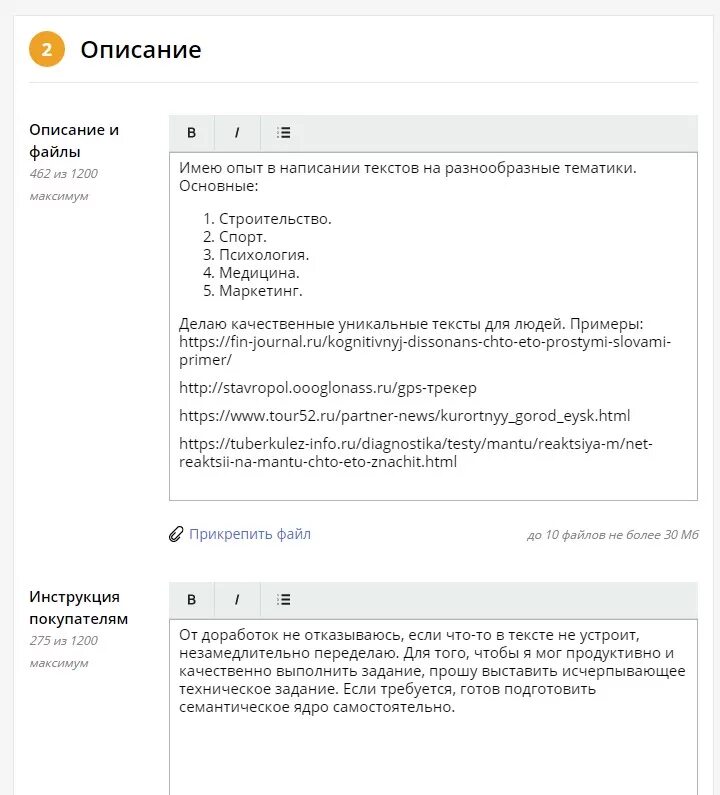Toggle italic in buyer instructions editor
The image size is (720, 795).
click(x=237, y=600)
